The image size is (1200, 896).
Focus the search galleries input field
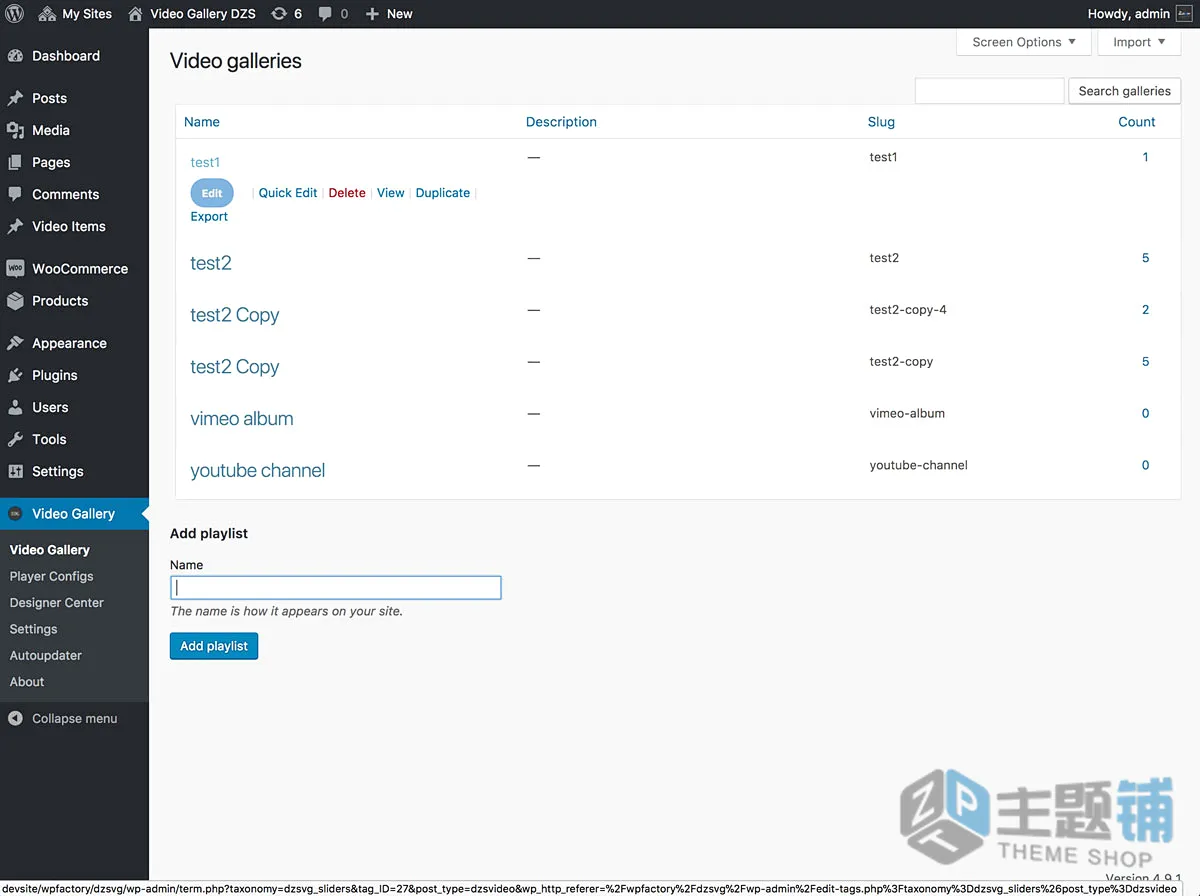coord(989,91)
